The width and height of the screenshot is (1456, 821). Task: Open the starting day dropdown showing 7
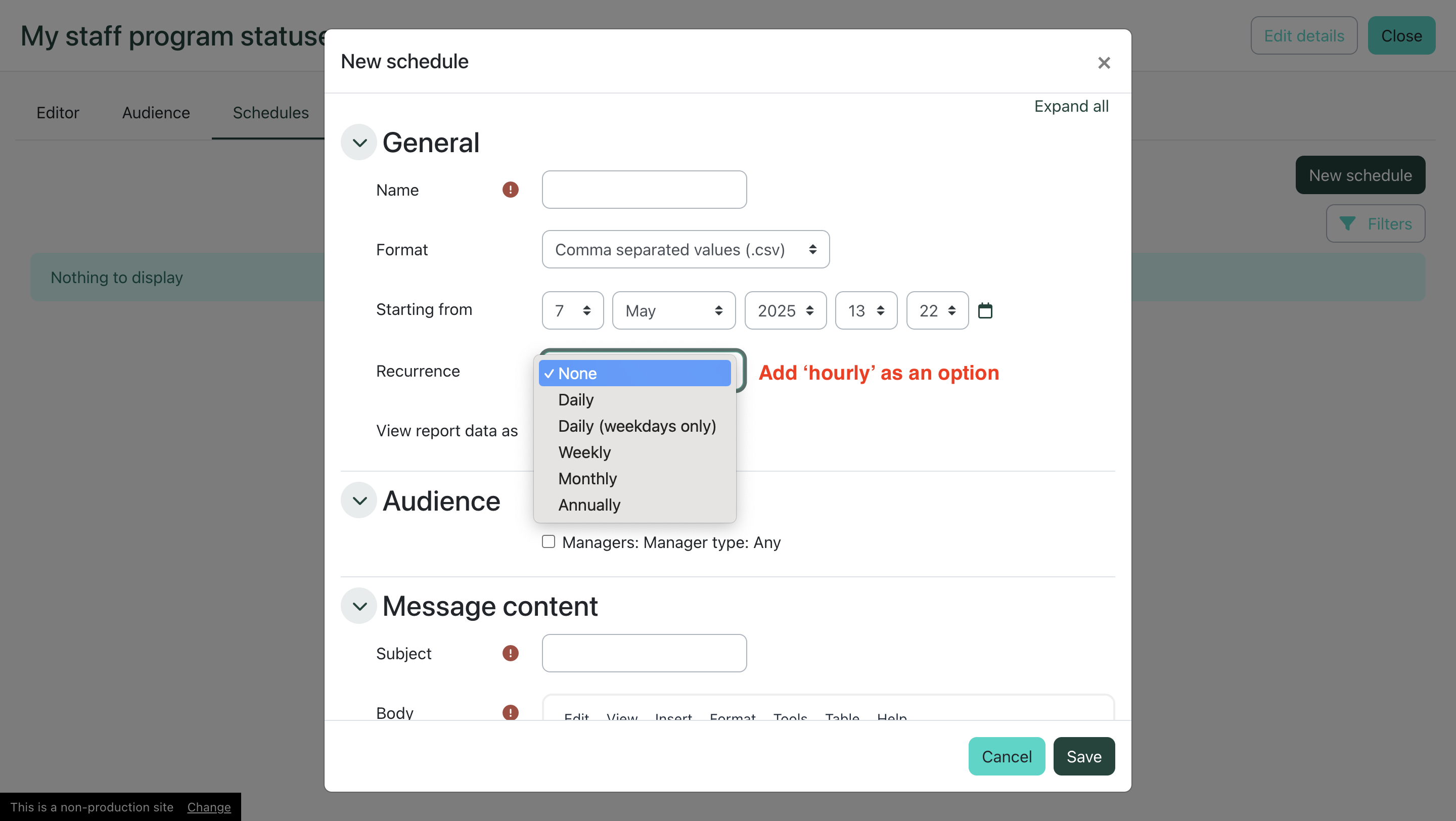tap(572, 310)
